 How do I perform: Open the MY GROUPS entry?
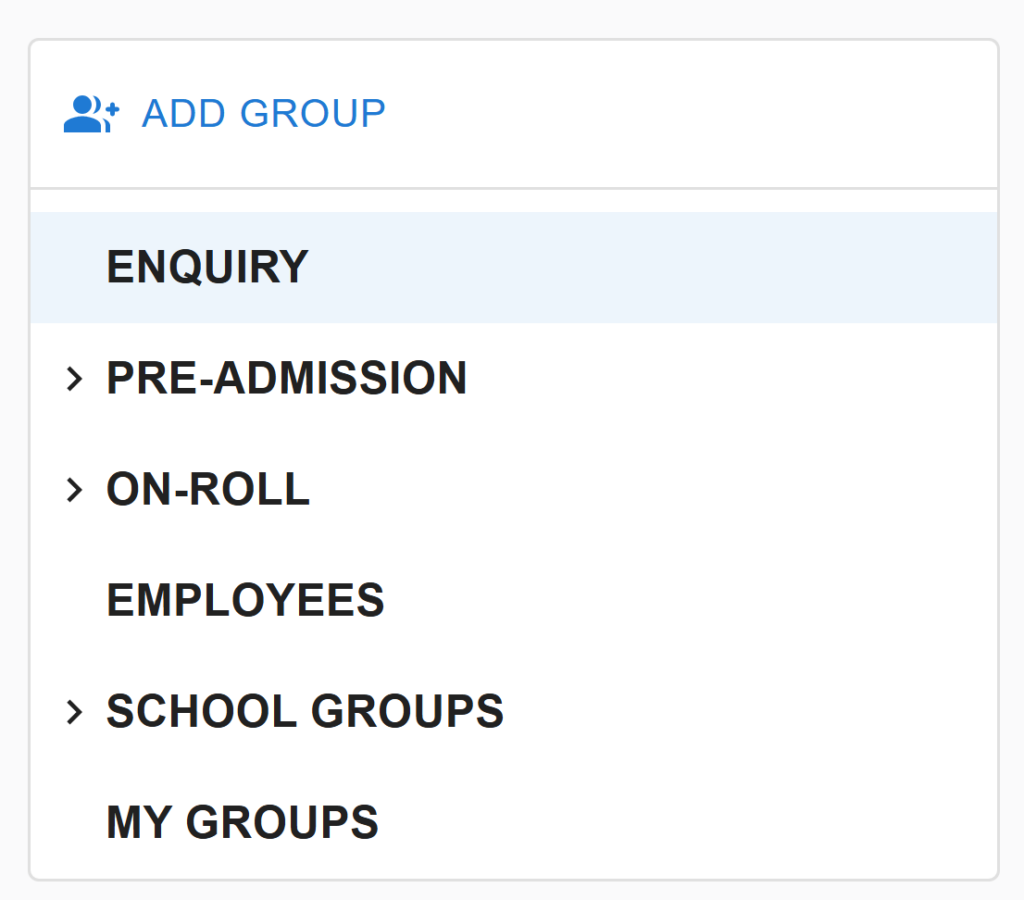[x=242, y=823]
